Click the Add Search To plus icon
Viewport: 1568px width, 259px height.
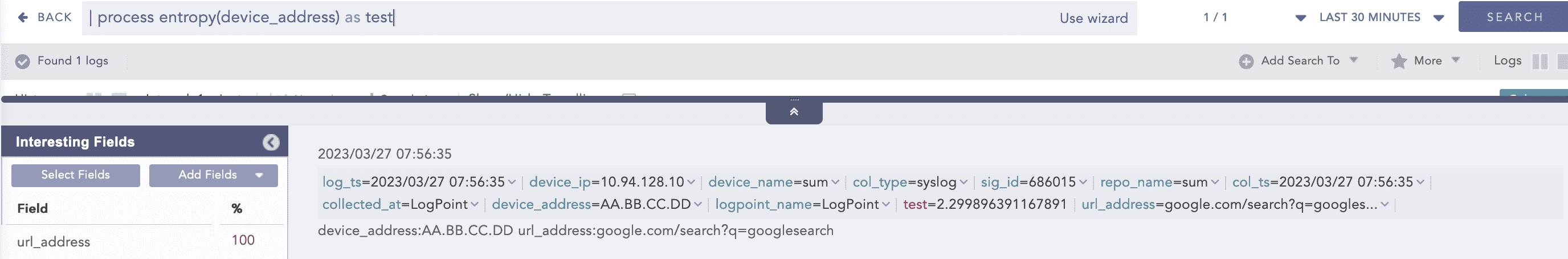[1246, 62]
